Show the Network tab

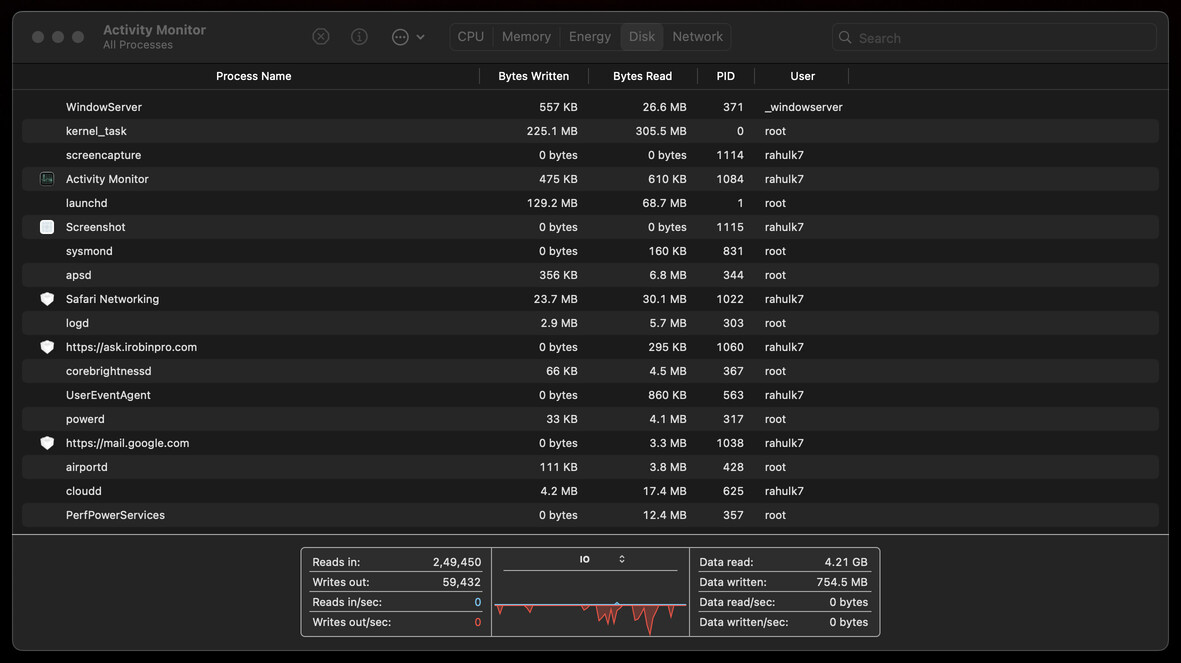[x=697, y=36]
